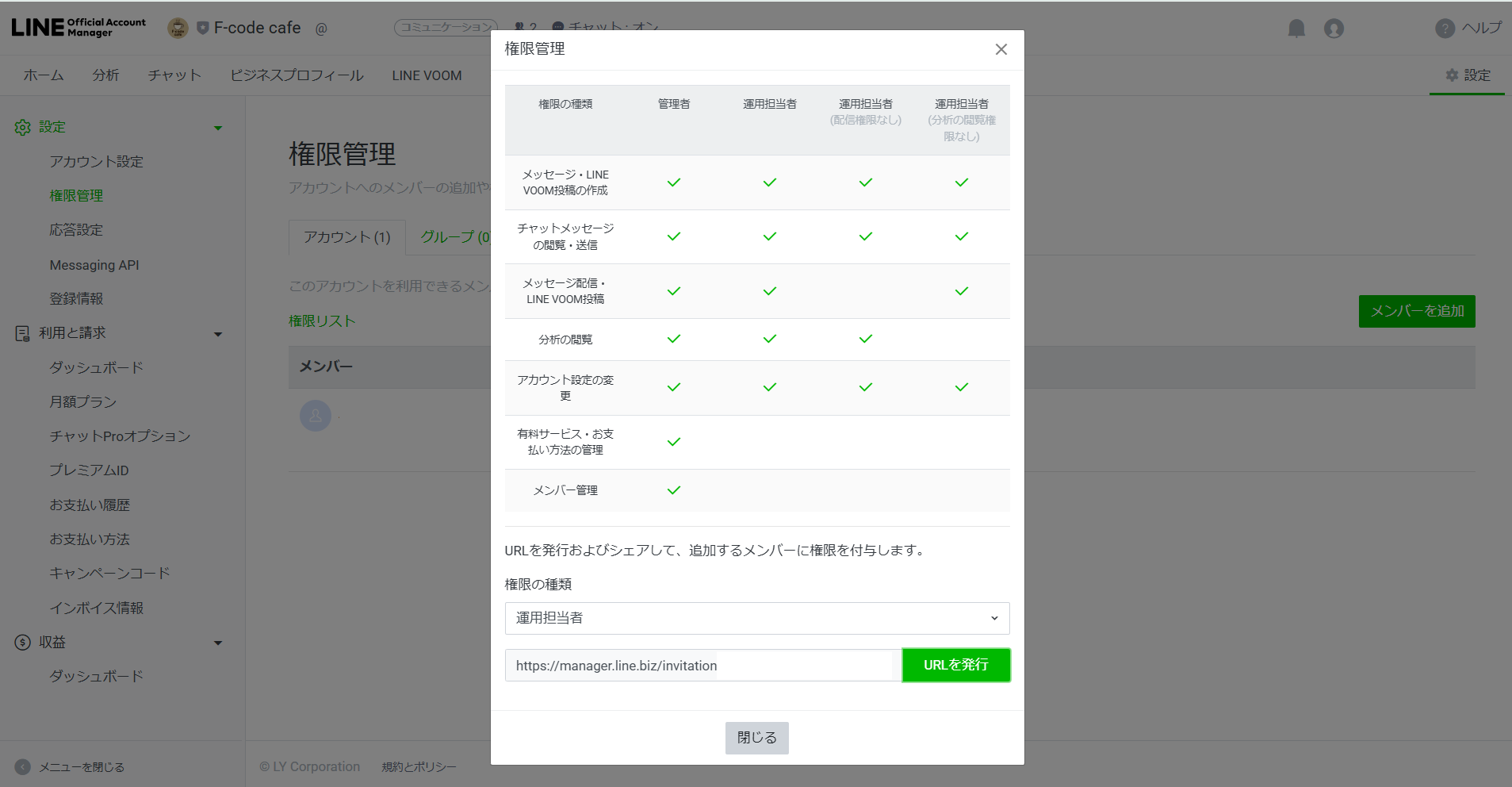This screenshot has width=1512, height=787.
Task: Select the アカウント (1) tab
Action: click(346, 237)
